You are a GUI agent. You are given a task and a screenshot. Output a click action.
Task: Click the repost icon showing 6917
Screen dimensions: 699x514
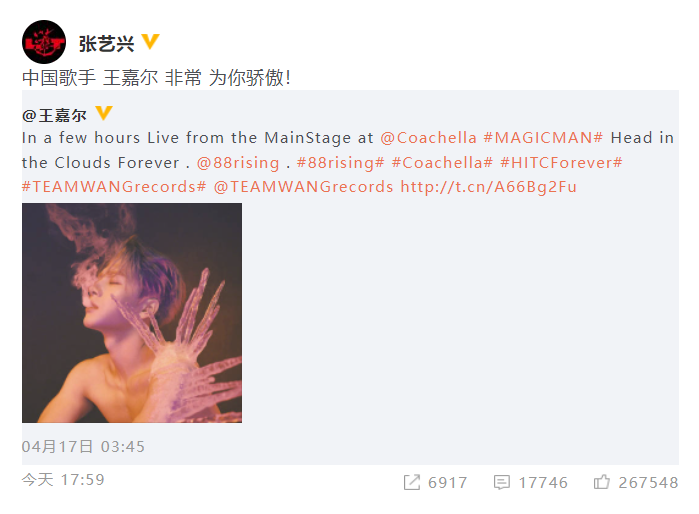coord(411,482)
